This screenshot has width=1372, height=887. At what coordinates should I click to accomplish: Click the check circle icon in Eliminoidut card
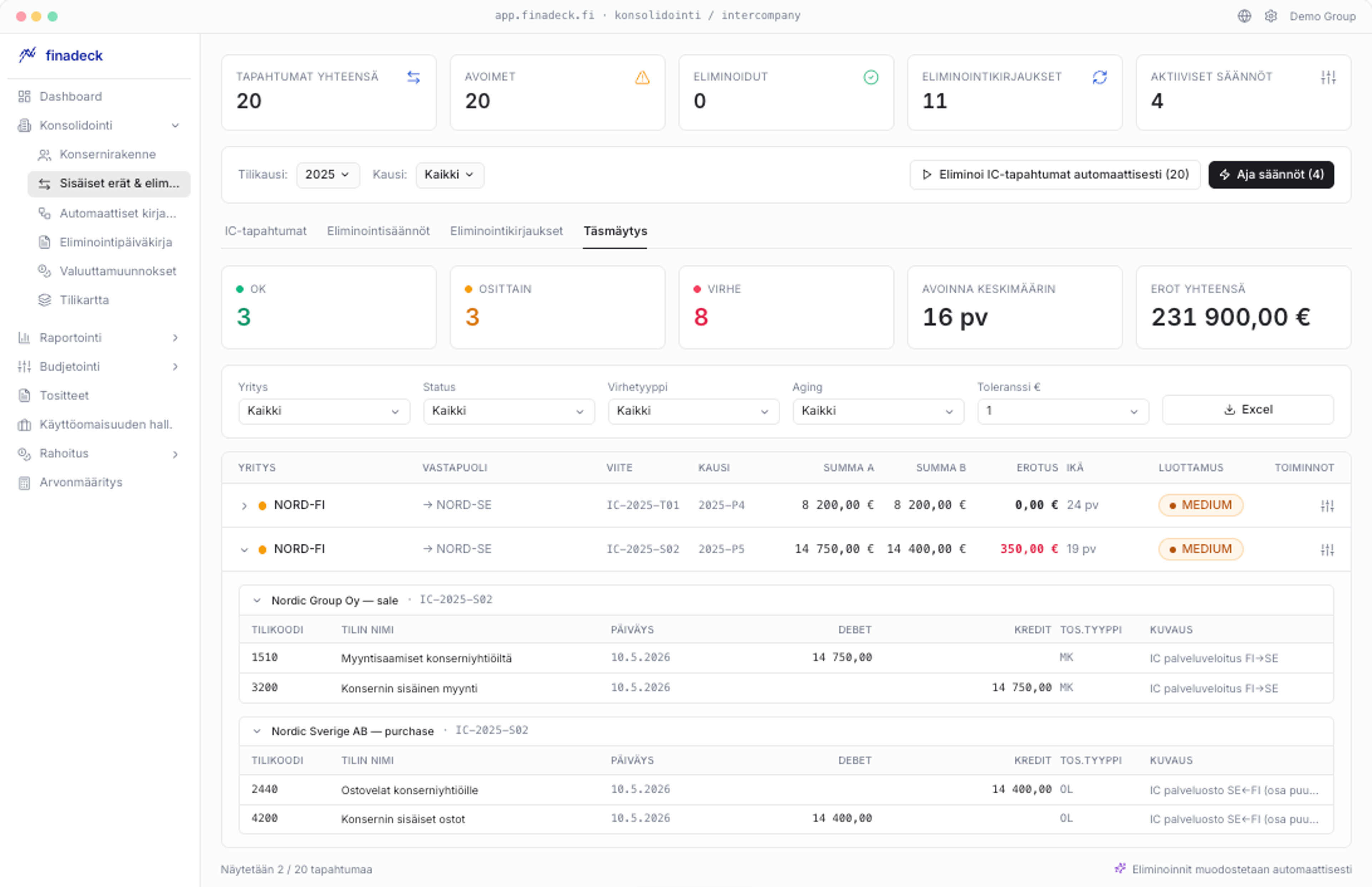coord(871,77)
